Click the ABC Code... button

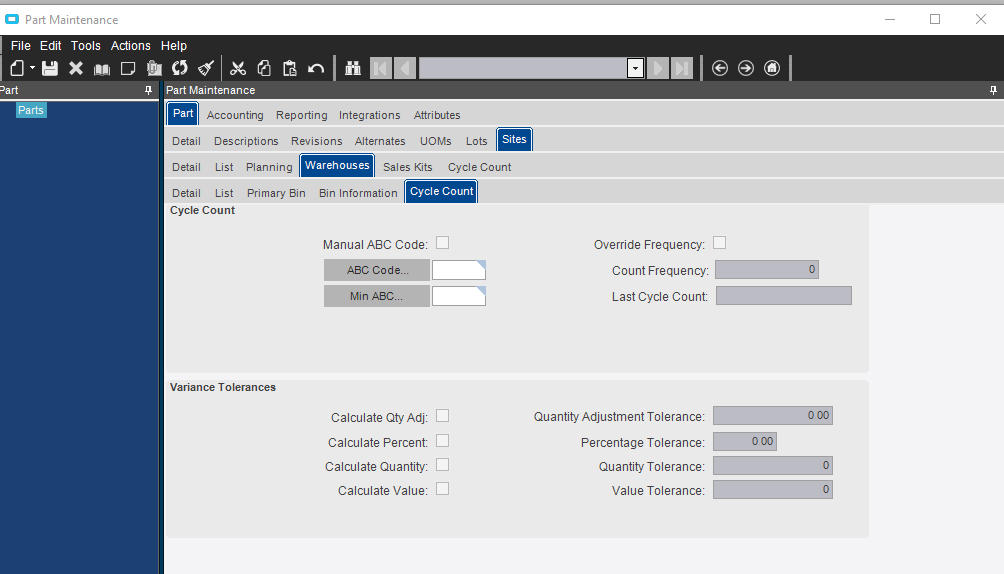coord(376,270)
